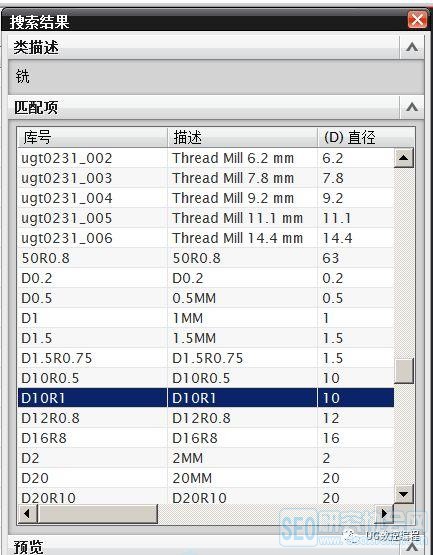Viewport: 433px width, 555px height.
Task: Collapse the 匹配项 section
Action: tap(412, 107)
